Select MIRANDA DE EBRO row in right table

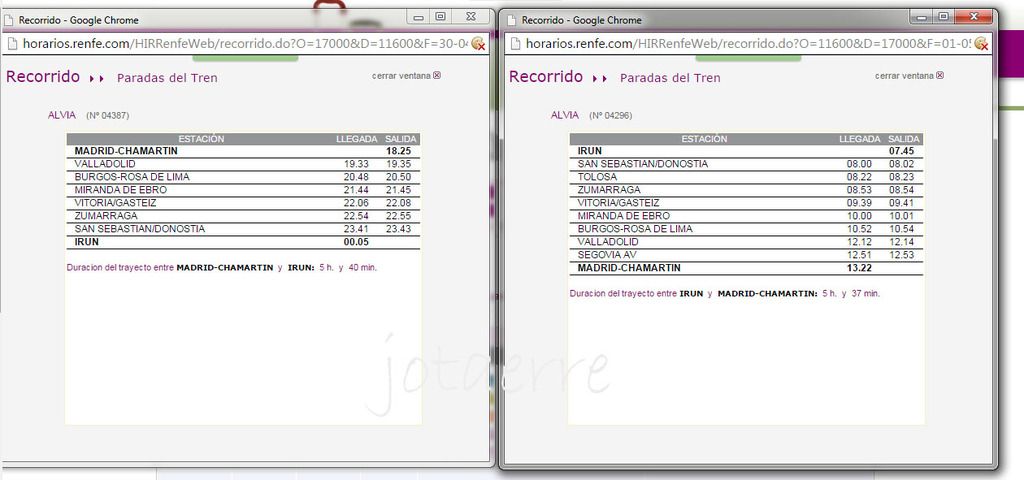click(x=746, y=216)
